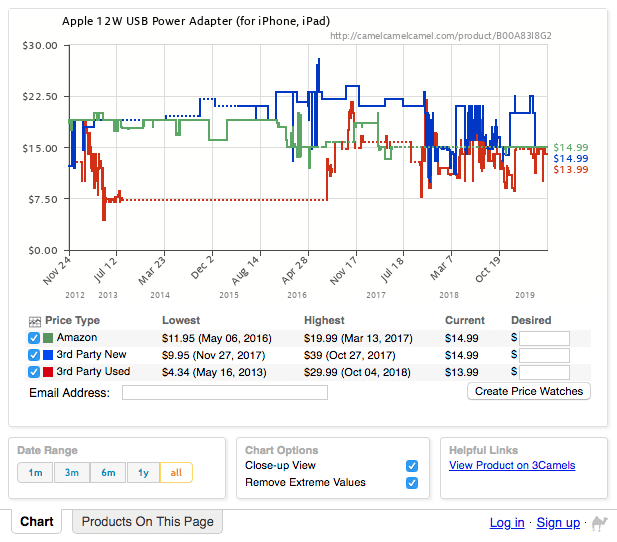
Task: Click the $29.99 (Oct 04, 2018) cell
Action: (357, 372)
